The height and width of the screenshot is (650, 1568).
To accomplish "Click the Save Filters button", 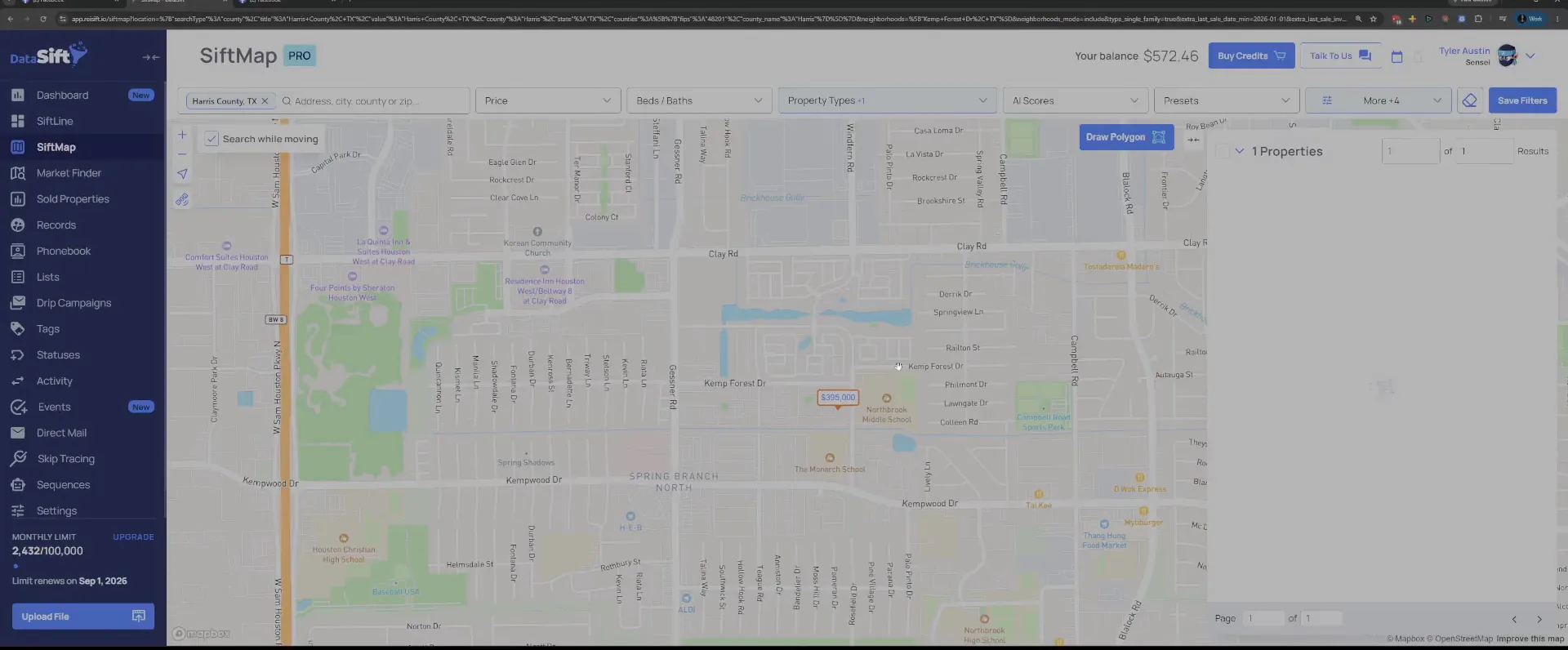I will (1522, 100).
